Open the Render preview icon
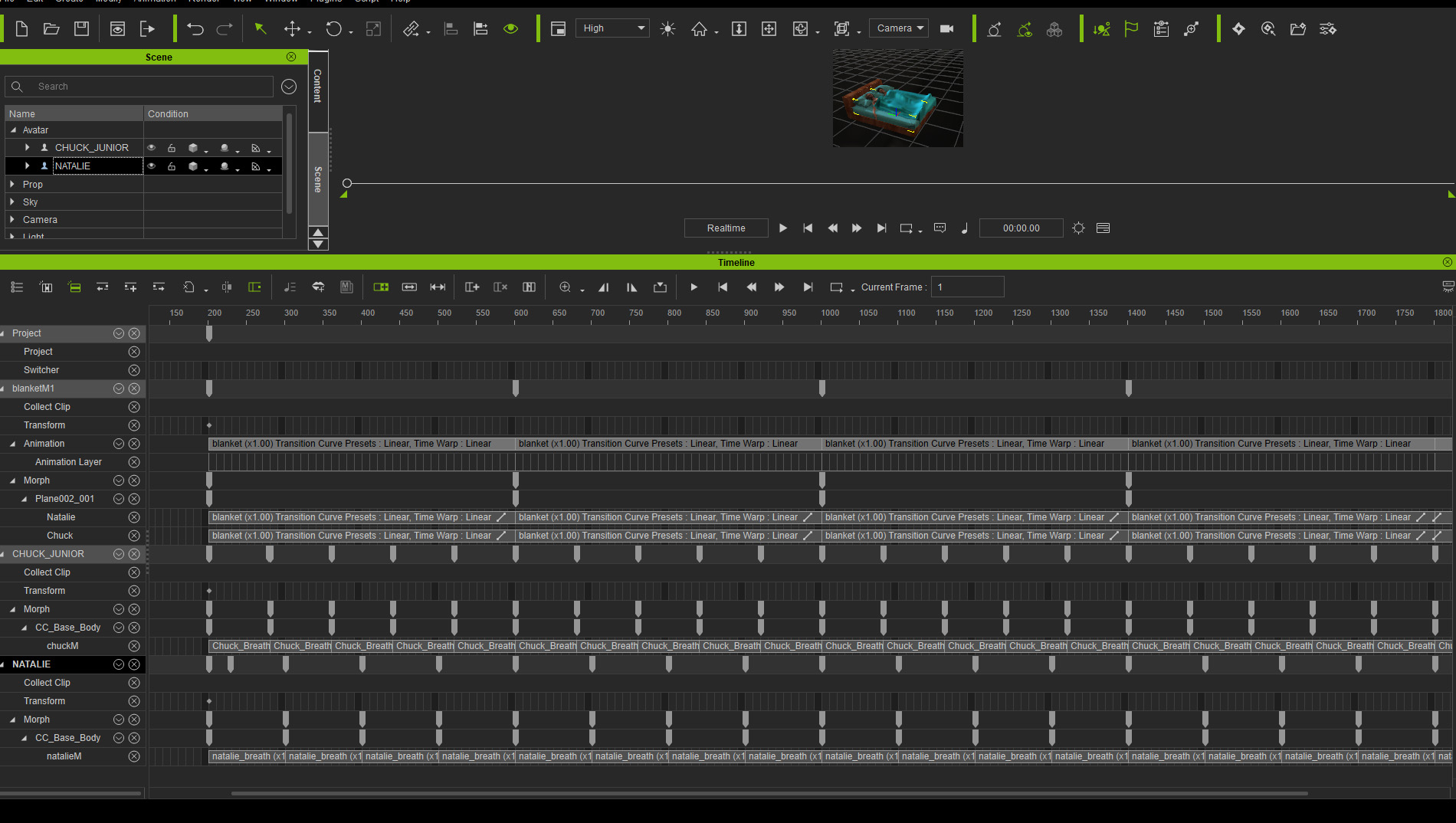The width and height of the screenshot is (1456, 823). (117, 28)
